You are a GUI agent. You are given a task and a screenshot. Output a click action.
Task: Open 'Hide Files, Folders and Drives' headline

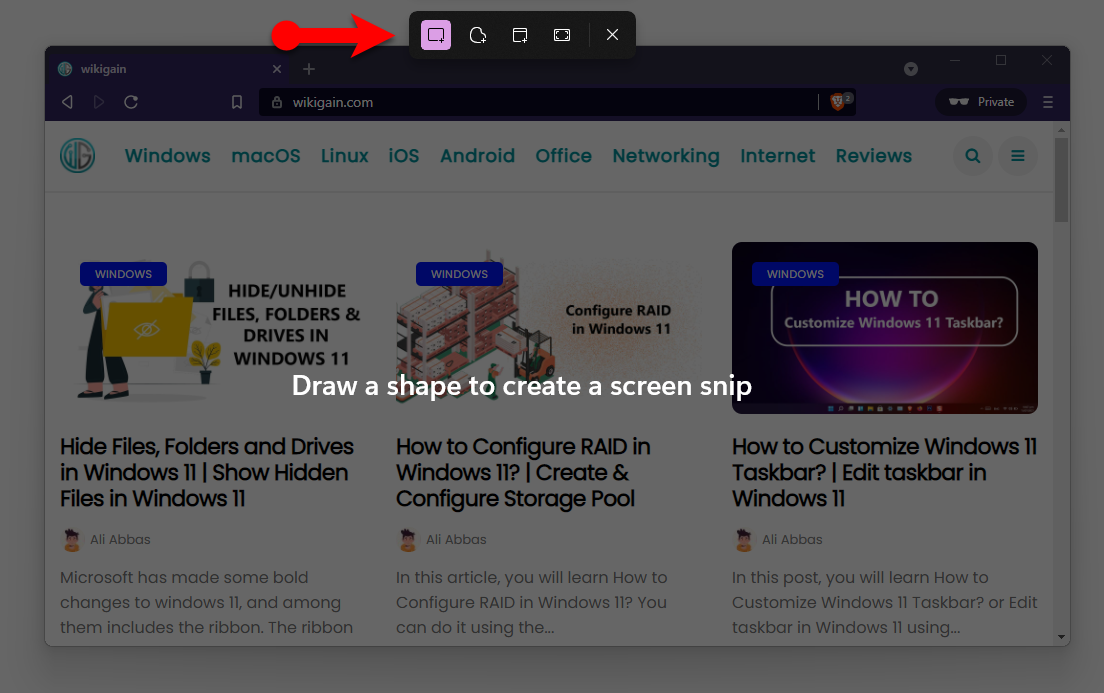207,473
